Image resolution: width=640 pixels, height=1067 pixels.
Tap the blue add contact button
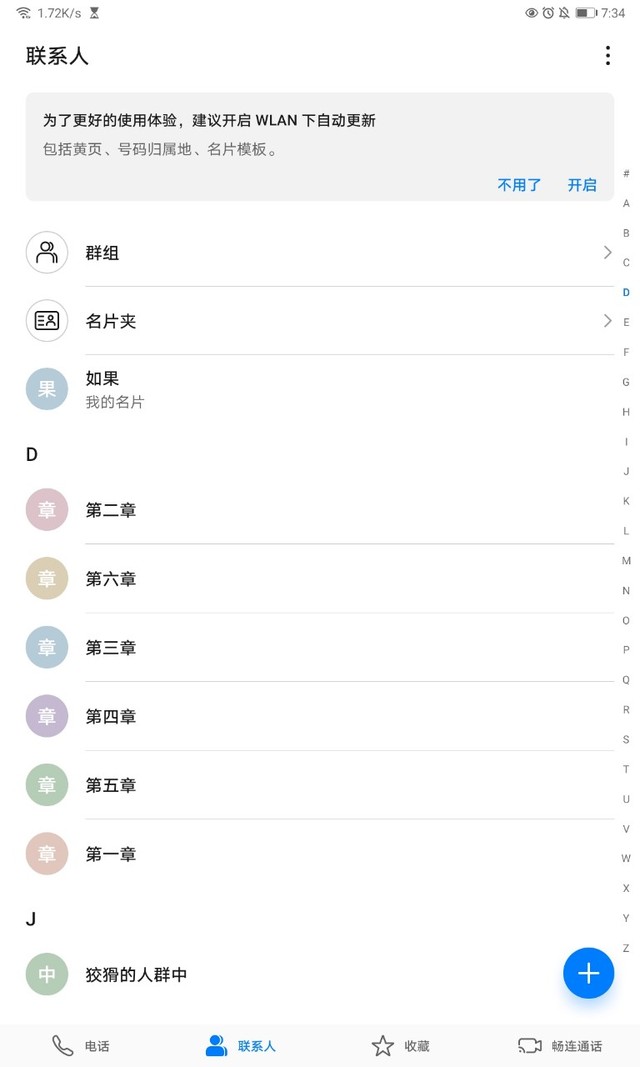(588, 973)
